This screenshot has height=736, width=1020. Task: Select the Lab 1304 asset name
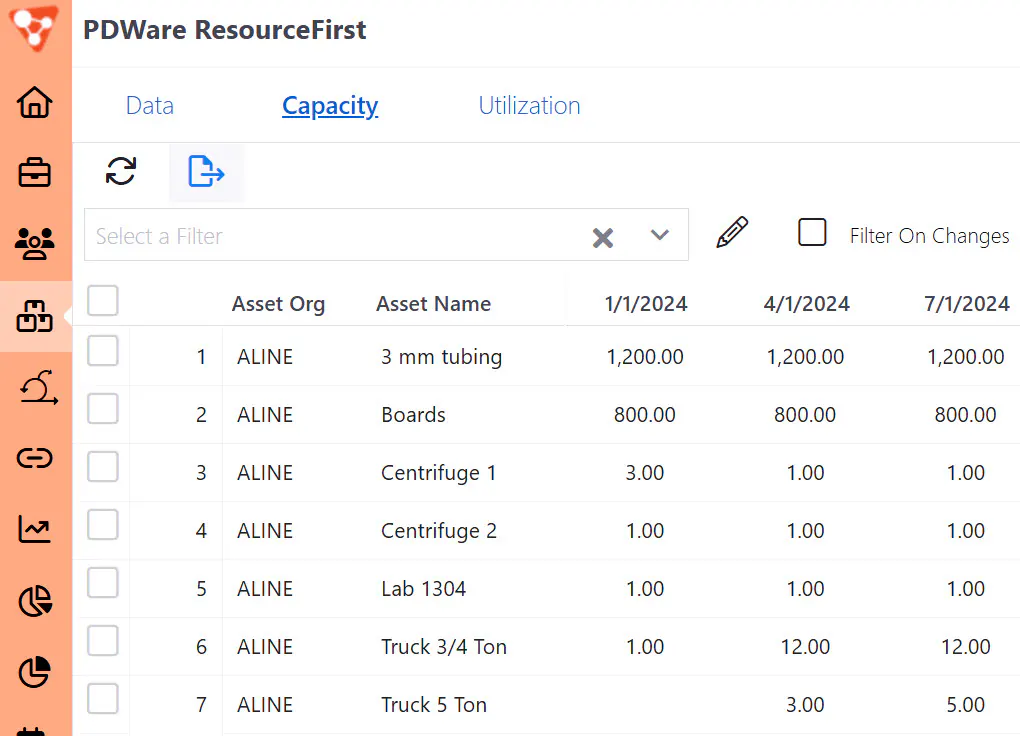click(423, 589)
